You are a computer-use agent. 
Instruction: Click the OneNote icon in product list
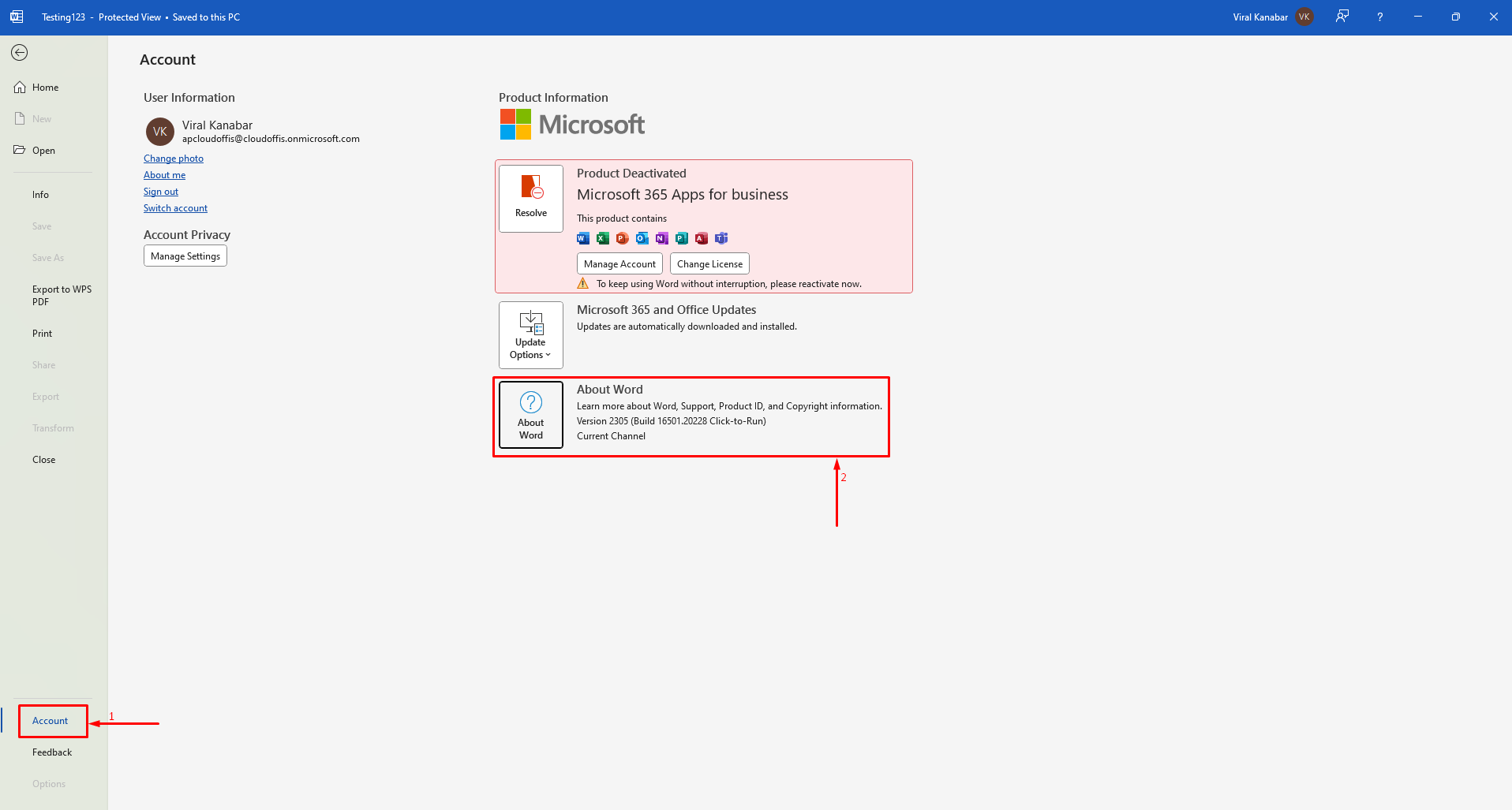point(662,238)
